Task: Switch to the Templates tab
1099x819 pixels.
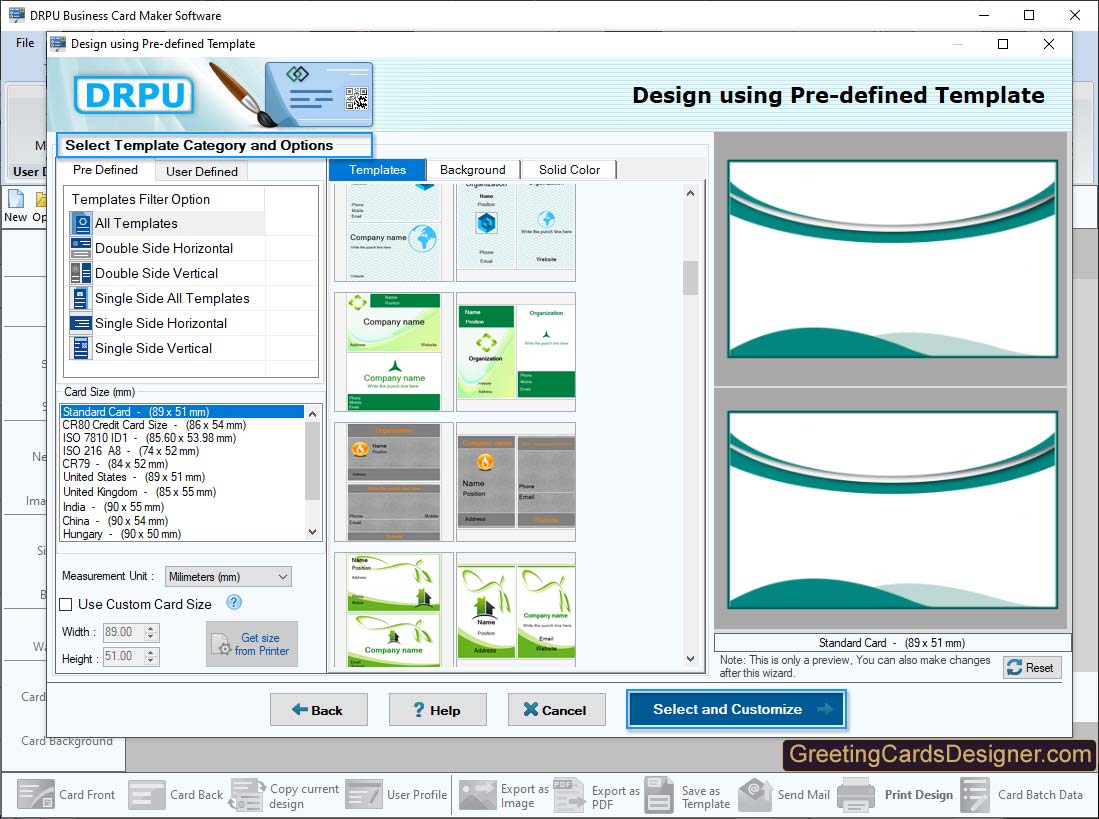Action: click(377, 170)
